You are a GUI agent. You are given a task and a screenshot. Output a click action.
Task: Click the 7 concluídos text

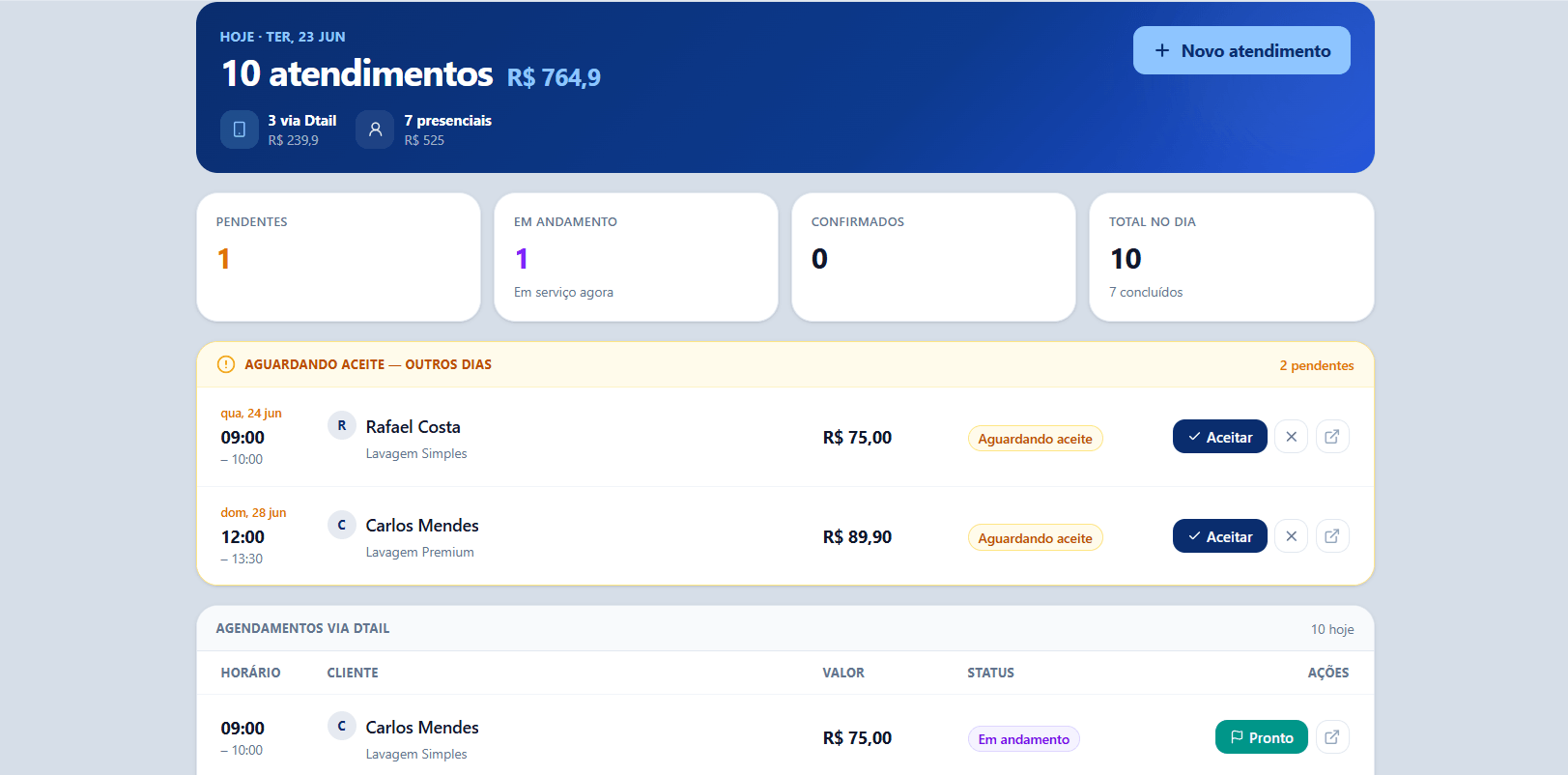coord(1145,292)
